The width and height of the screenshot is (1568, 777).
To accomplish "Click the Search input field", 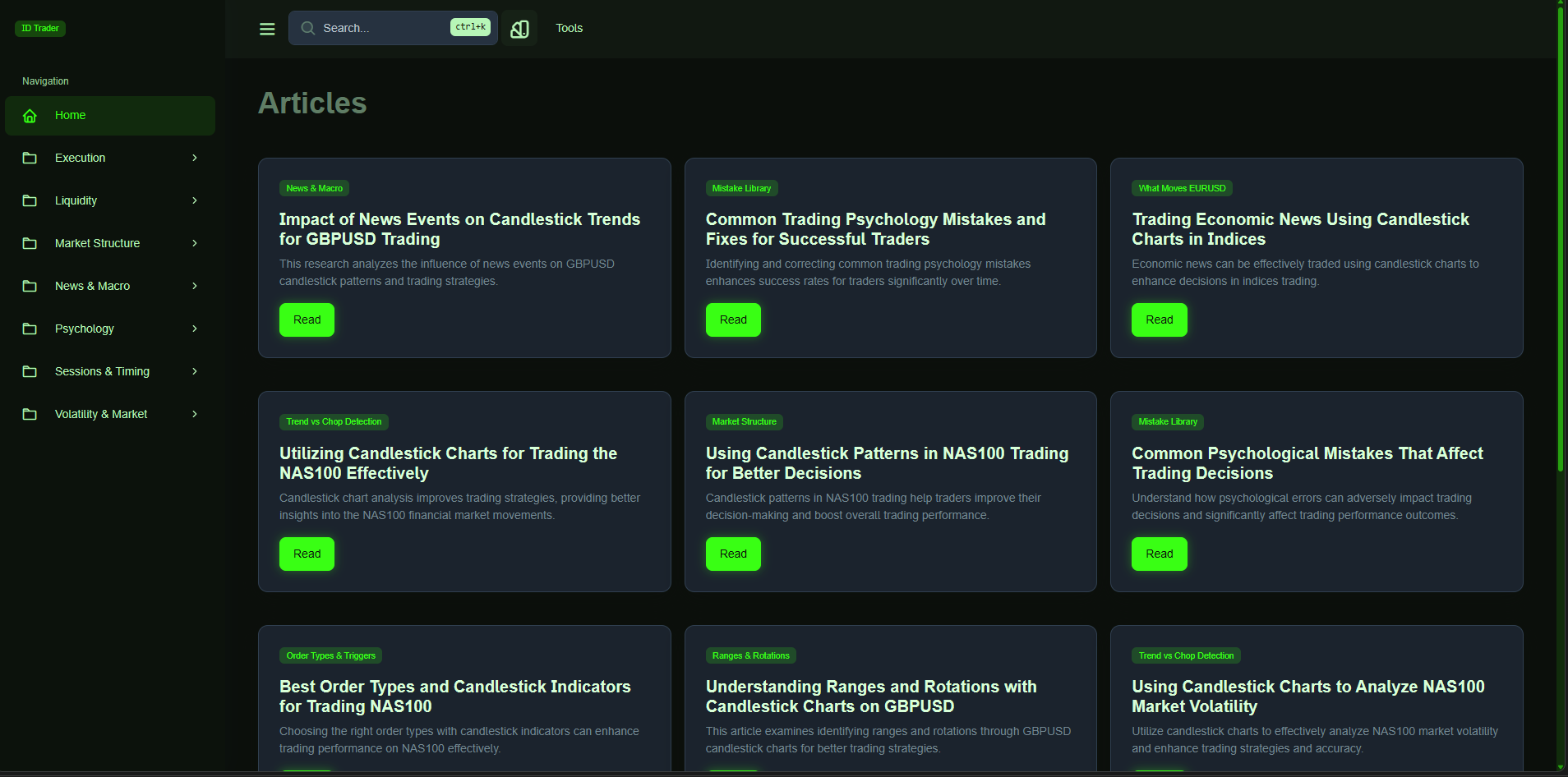I will tap(393, 28).
